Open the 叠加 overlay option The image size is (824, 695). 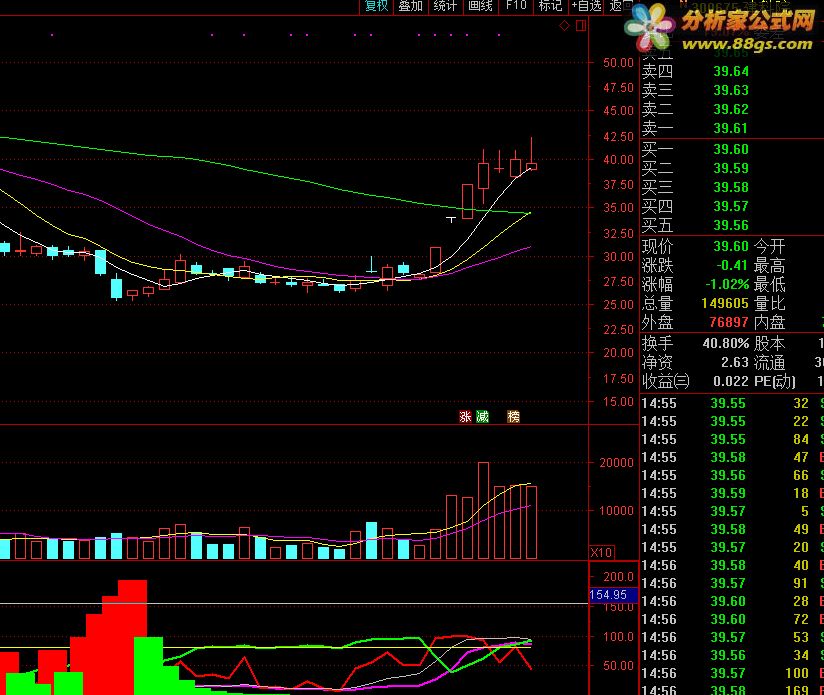410,6
